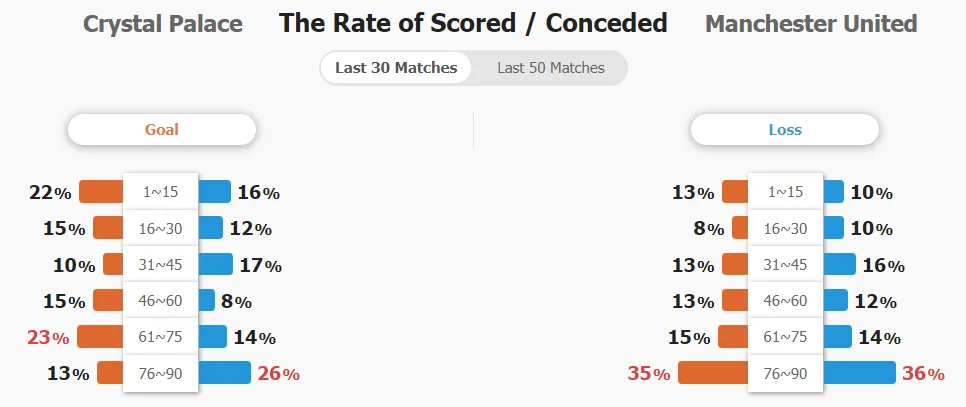This screenshot has width=966, height=407.
Task: Click Loss panel blue 16% bar
Action: [839, 264]
